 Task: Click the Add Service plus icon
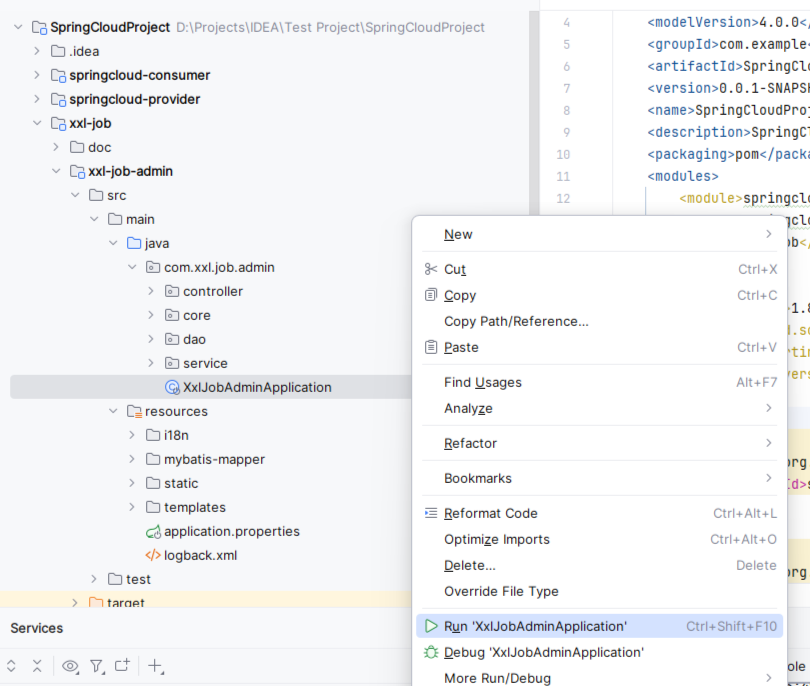pyautogui.click(x=155, y=666)
